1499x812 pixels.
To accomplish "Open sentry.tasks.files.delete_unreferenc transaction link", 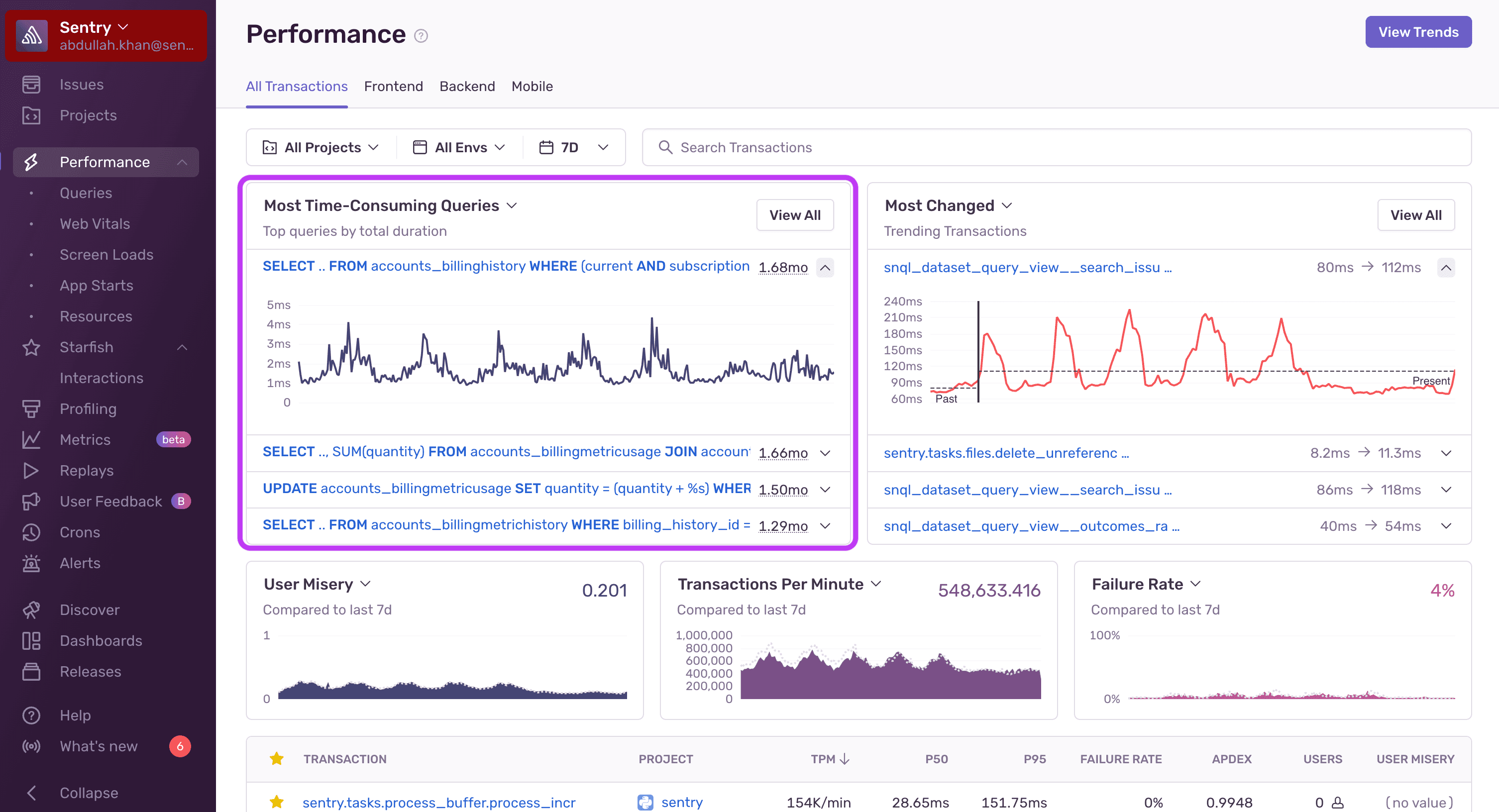I will pyautogui.click(x=1006, y=453).
